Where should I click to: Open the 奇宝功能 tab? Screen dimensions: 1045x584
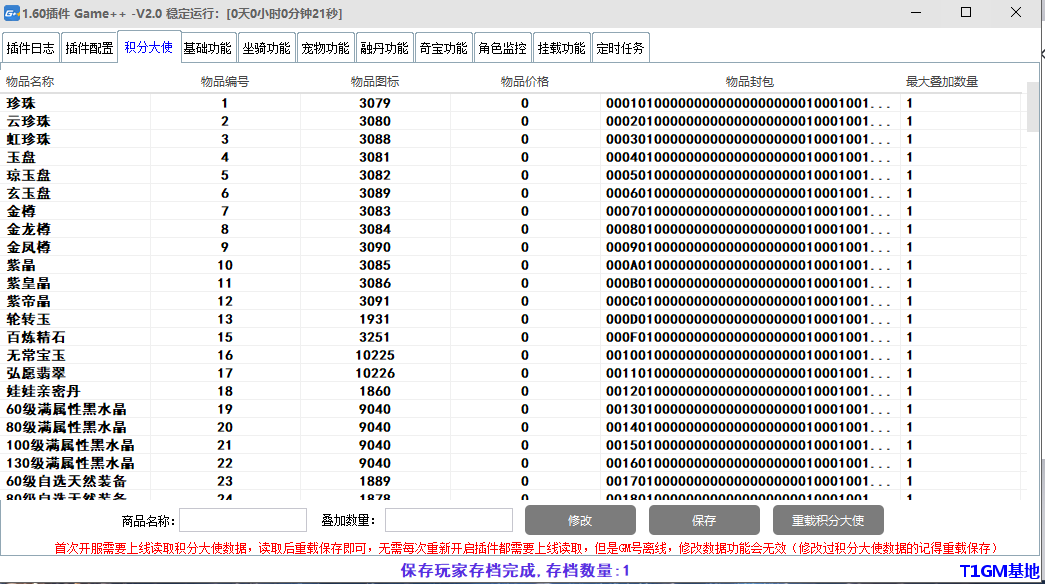point(443,48)
